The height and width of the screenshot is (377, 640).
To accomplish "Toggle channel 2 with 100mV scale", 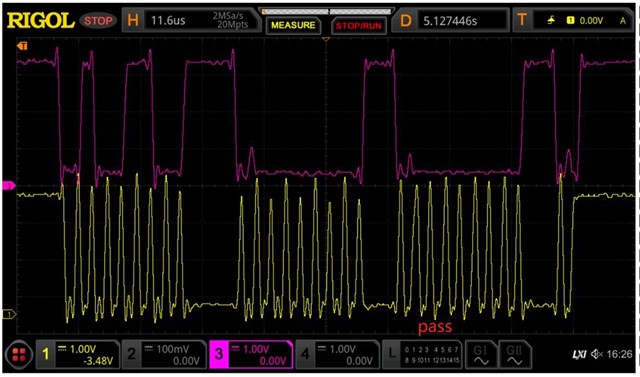I will tap(164, 355).
